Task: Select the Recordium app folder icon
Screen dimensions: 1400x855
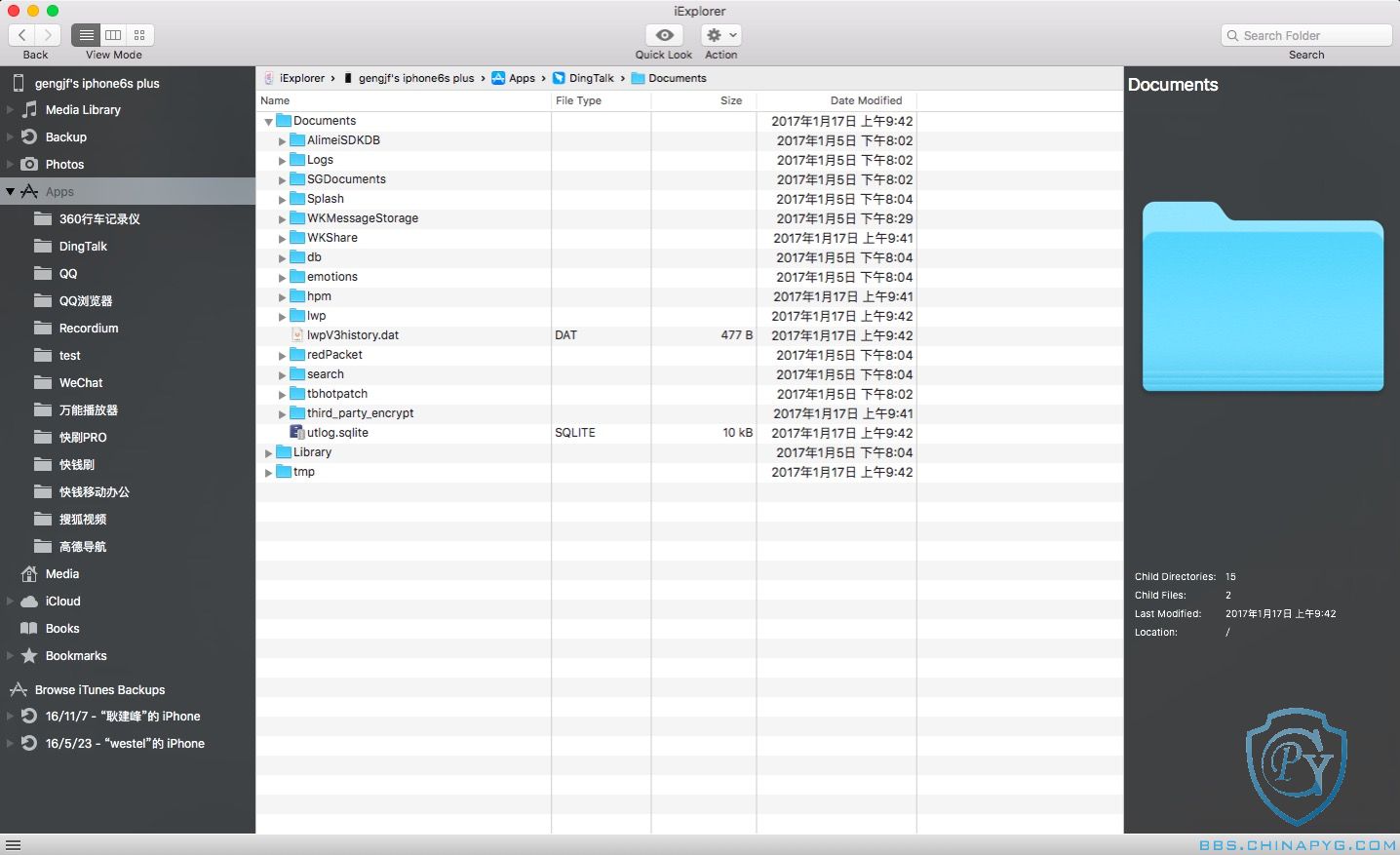Action: tap(43, 328)
